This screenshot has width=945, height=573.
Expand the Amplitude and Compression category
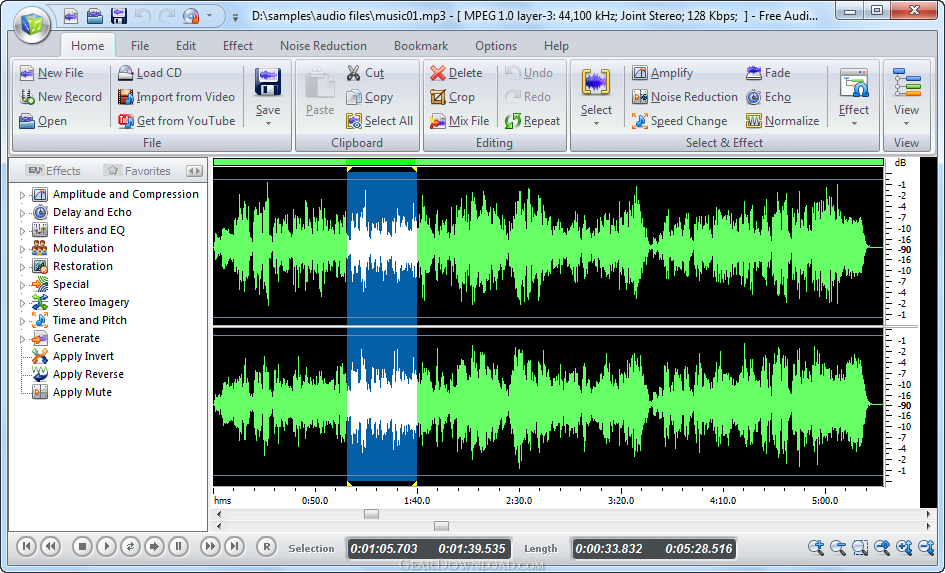click(22, 195)
